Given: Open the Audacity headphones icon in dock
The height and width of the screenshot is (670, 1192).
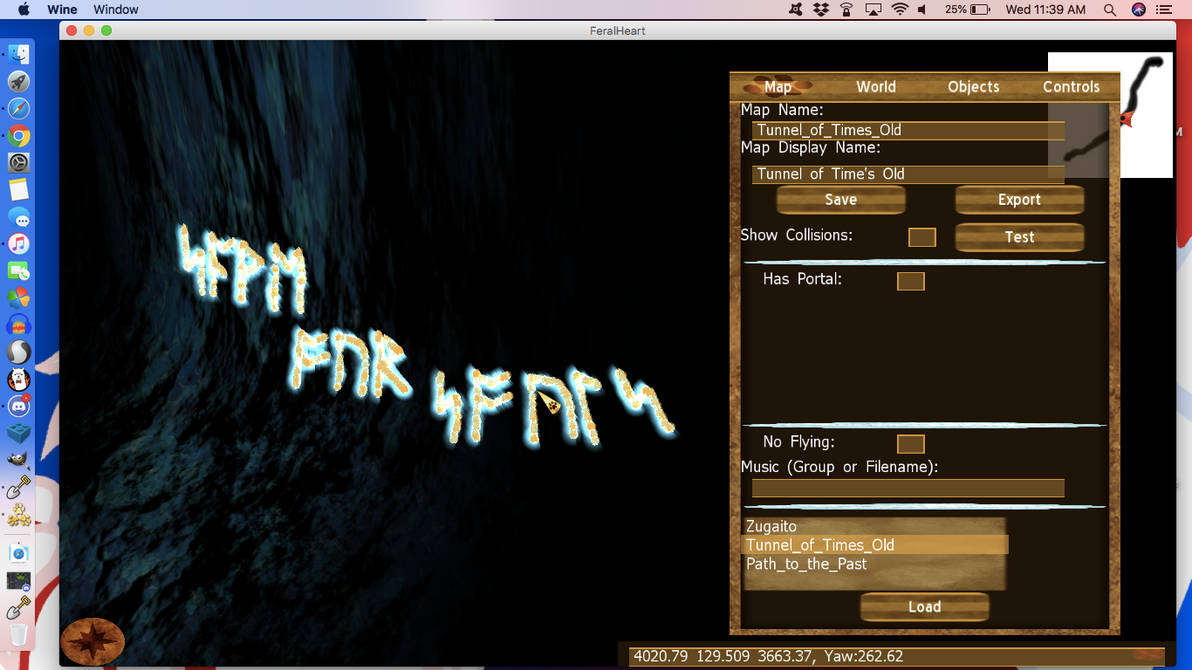Looking at the screenshot, I should (19, 325).
